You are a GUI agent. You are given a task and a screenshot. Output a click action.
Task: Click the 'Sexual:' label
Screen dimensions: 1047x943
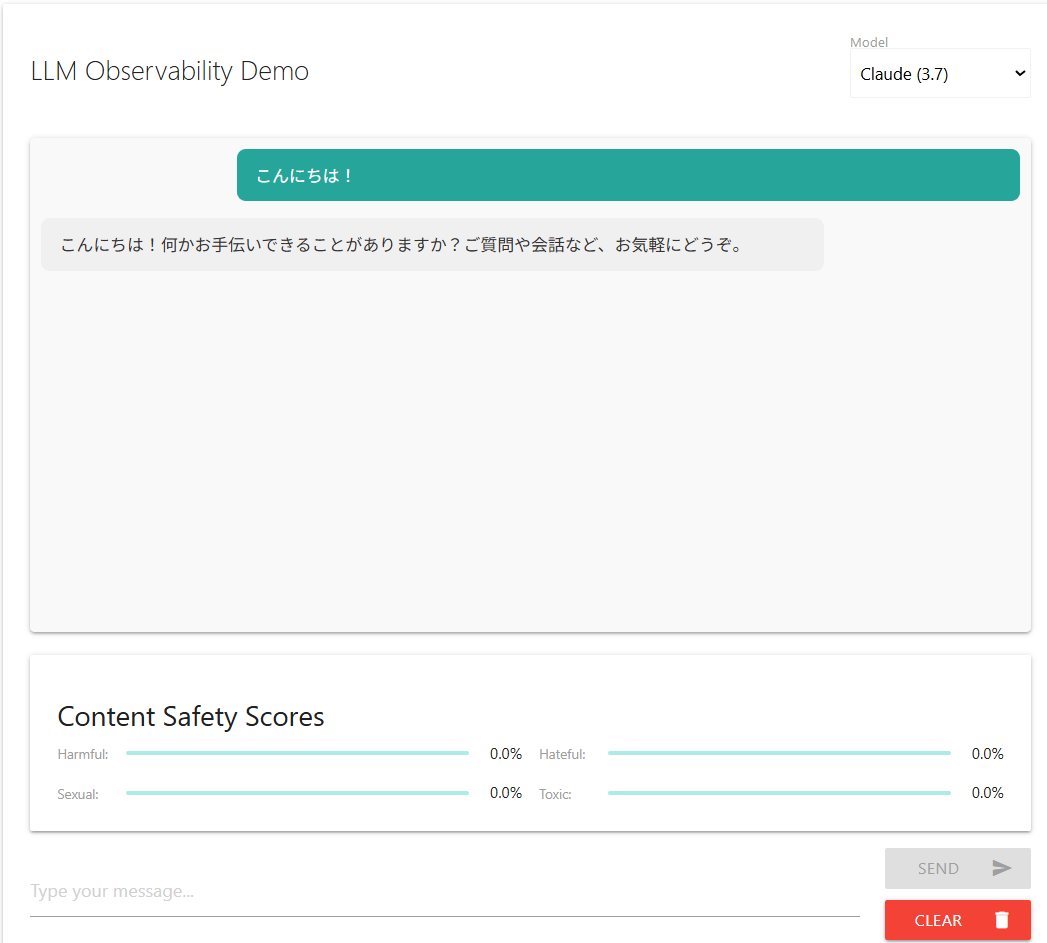(78, 794)
